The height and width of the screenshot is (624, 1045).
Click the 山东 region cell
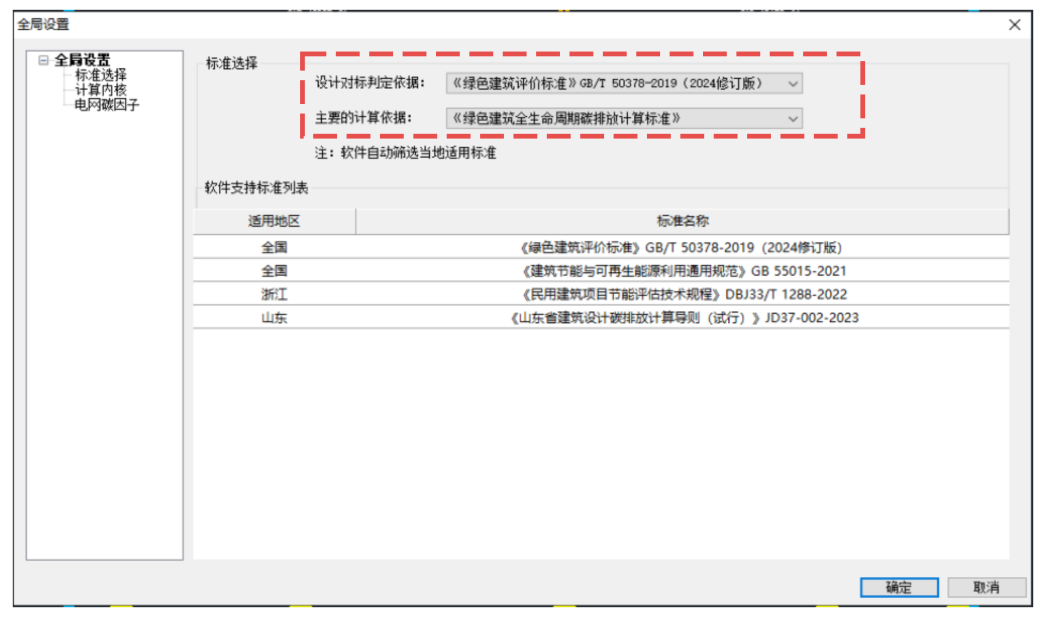[274, 318]
